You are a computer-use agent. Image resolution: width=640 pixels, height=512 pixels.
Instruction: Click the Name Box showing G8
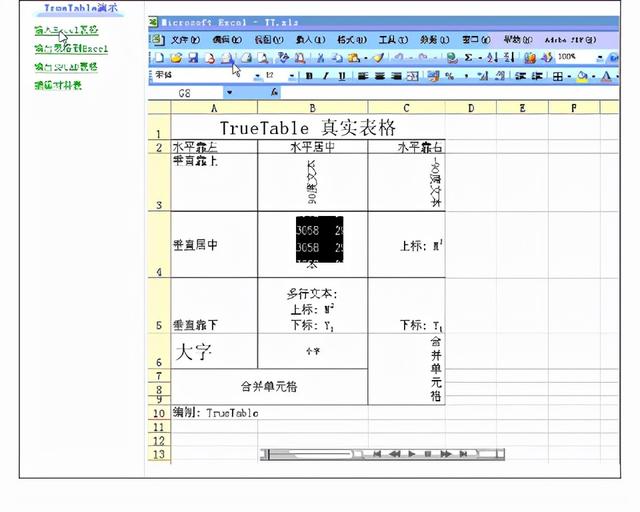[185, 93]
